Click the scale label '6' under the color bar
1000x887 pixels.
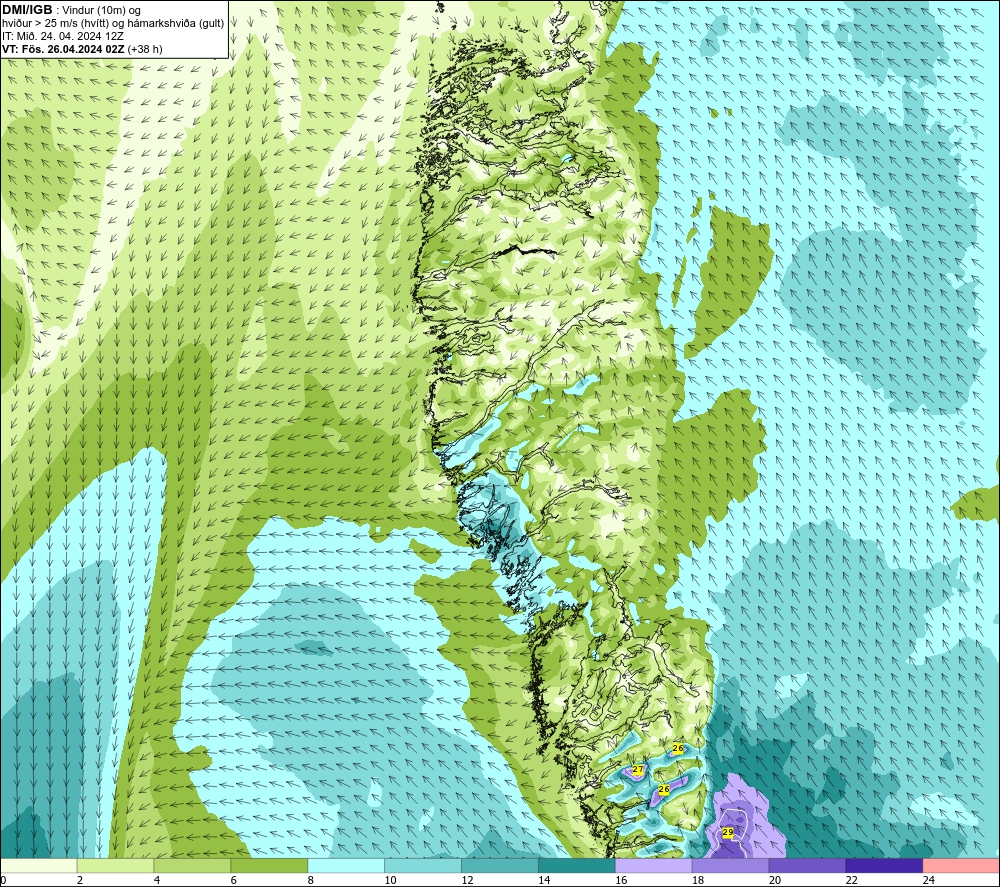tap(233, 880)
